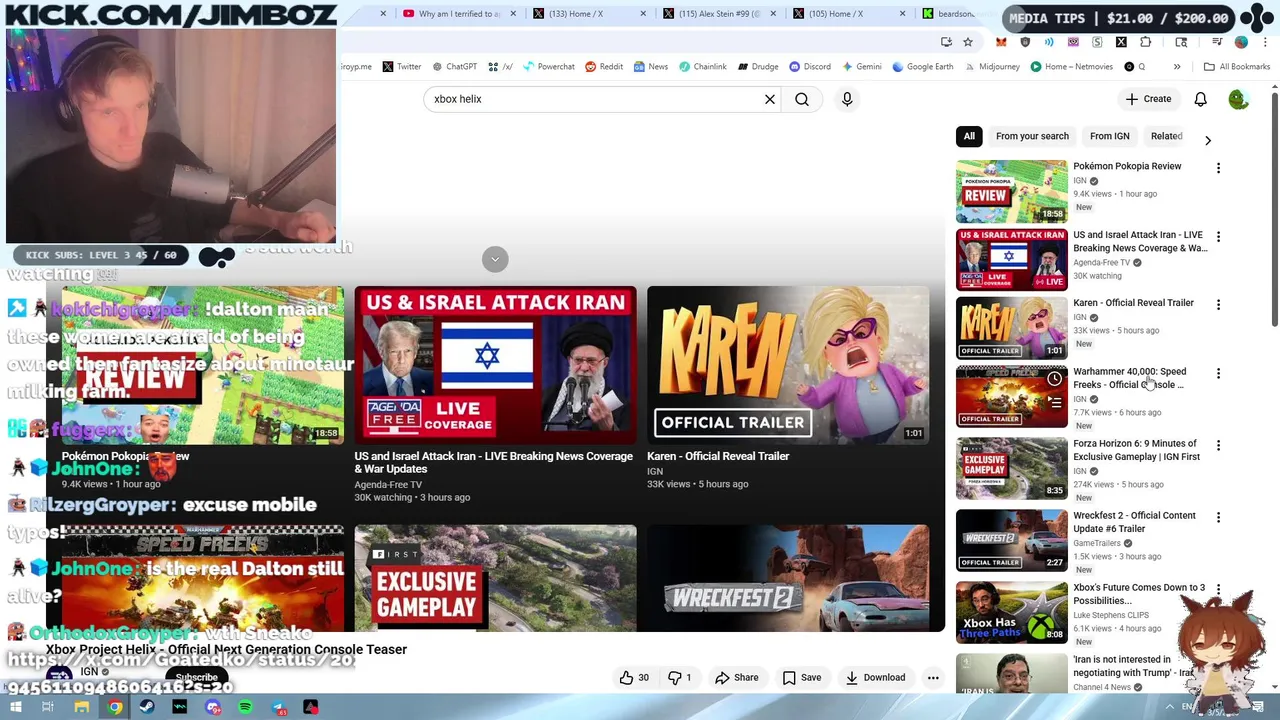Open the All Bookmarks folder

tap(1237, 67)
